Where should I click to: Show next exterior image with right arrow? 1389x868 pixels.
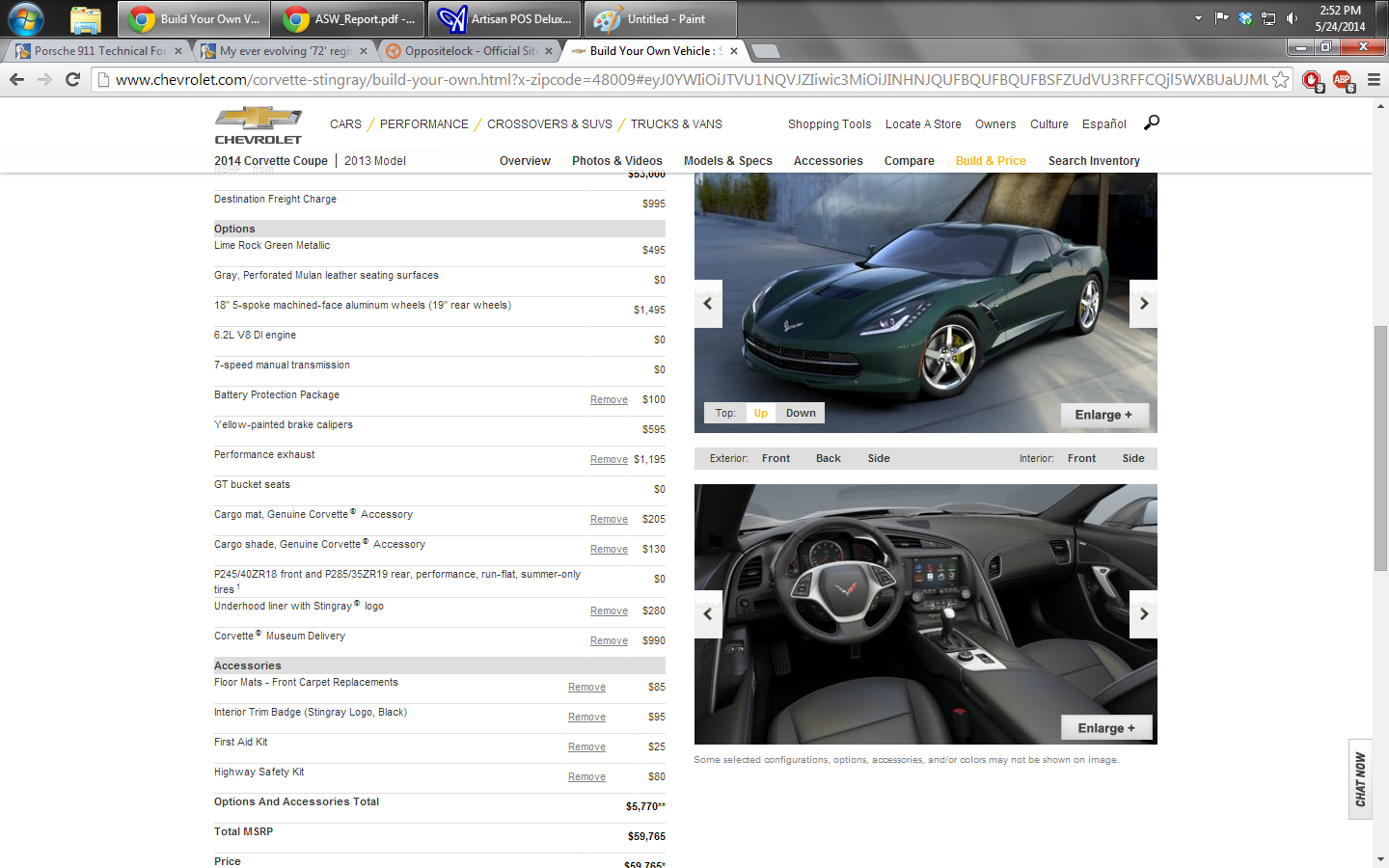point(1144,304)
